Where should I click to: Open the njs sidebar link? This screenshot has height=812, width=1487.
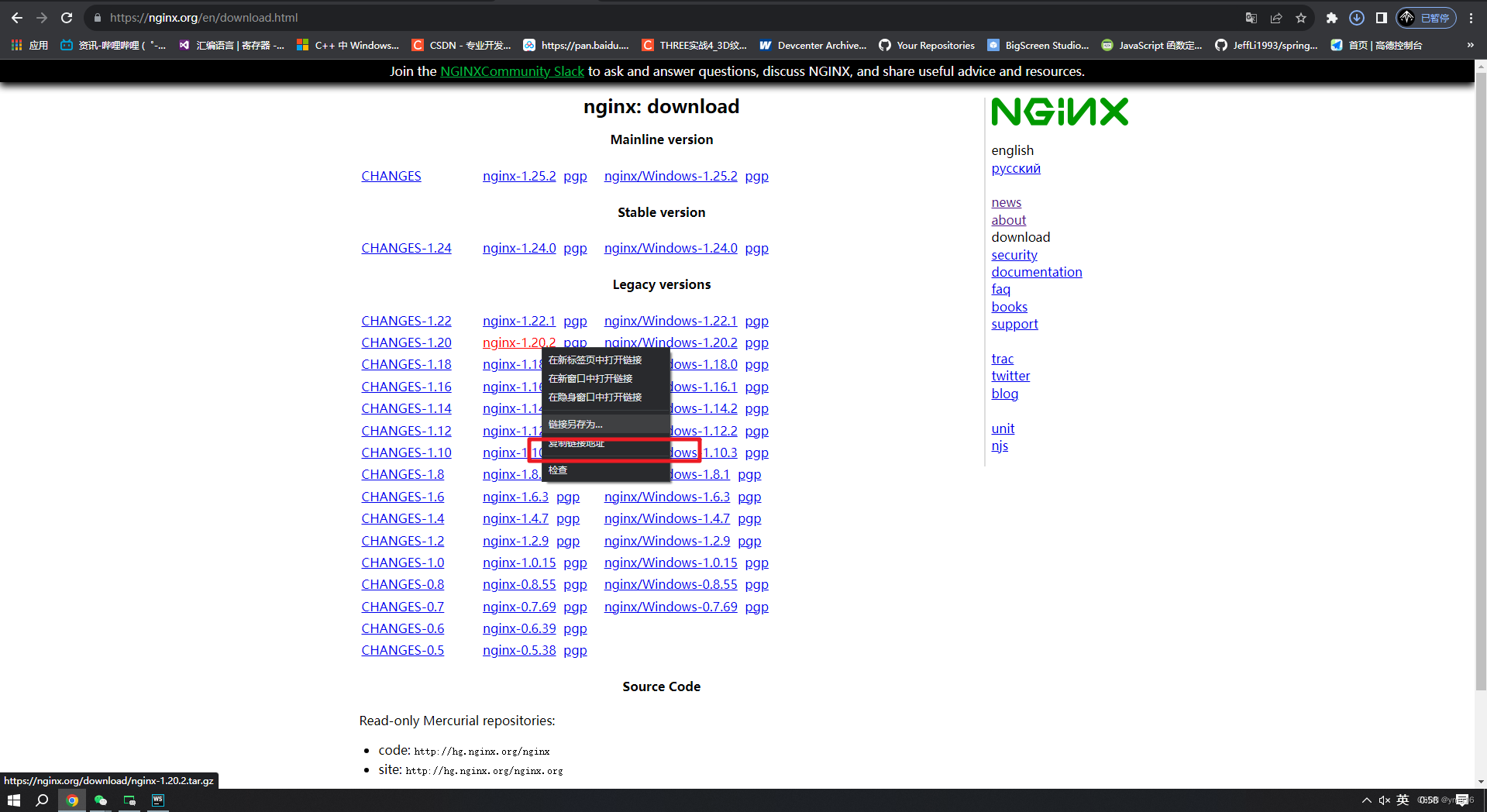(1000, 446)
